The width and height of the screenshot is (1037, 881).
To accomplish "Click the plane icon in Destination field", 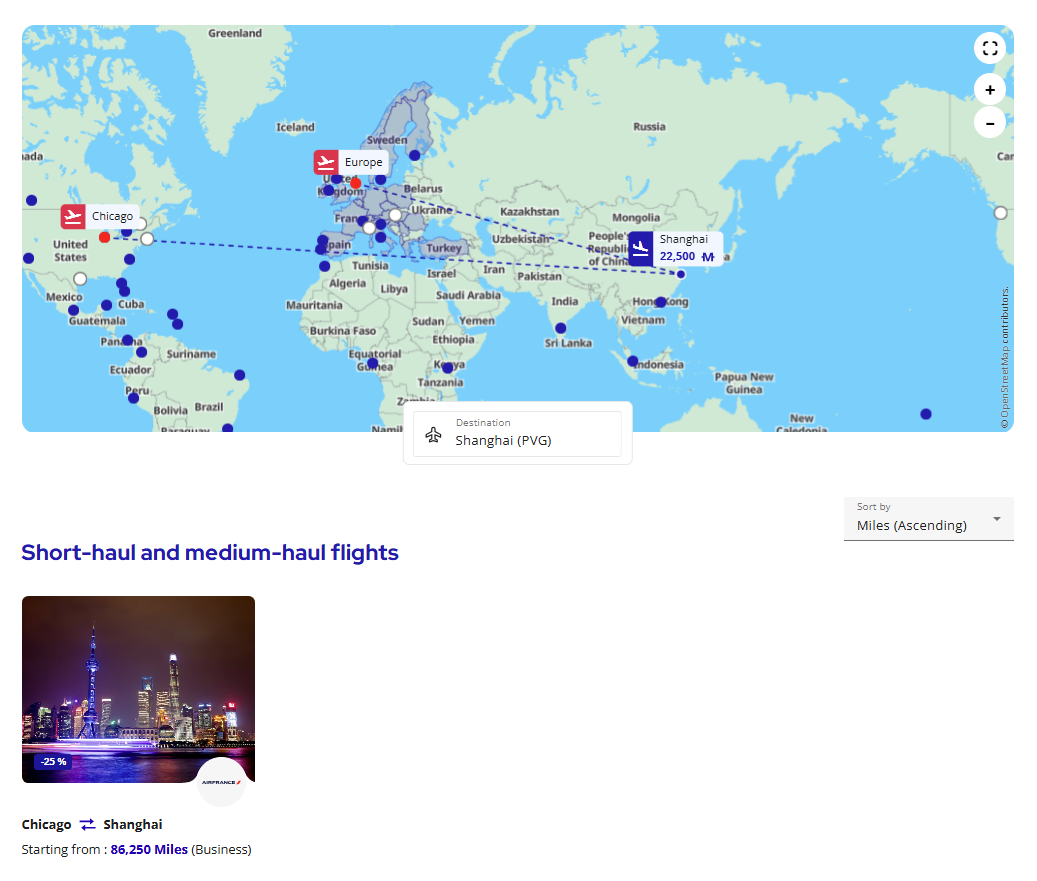I will tap(433, 435).
